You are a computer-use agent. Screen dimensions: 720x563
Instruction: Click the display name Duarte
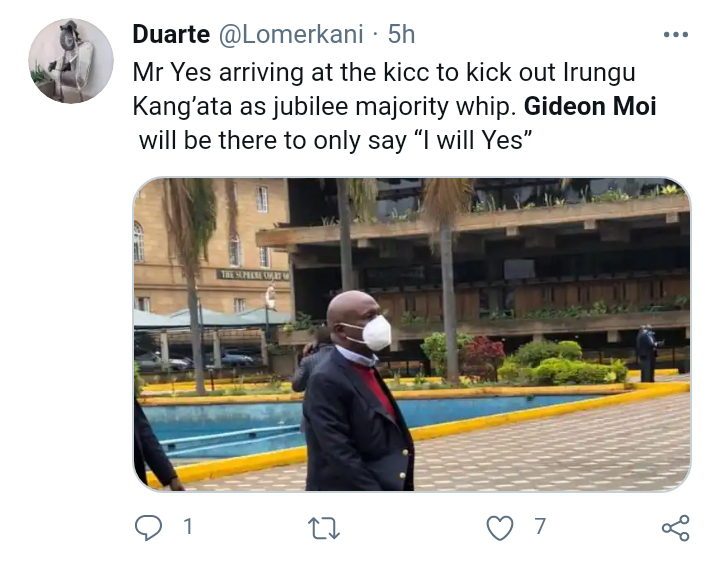click(x=171, y=34)
